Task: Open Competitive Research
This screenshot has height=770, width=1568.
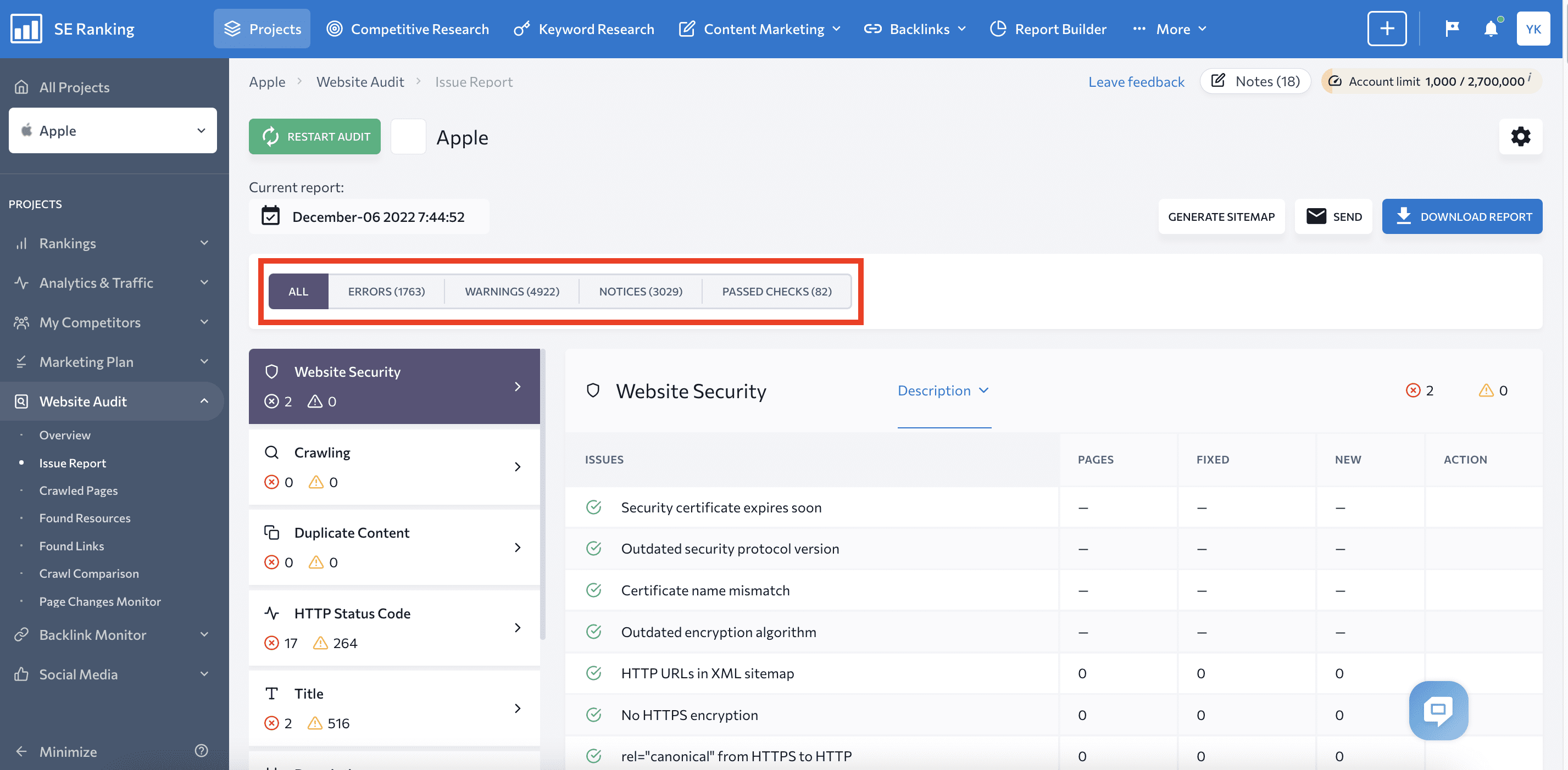Action: click(407, 29)
